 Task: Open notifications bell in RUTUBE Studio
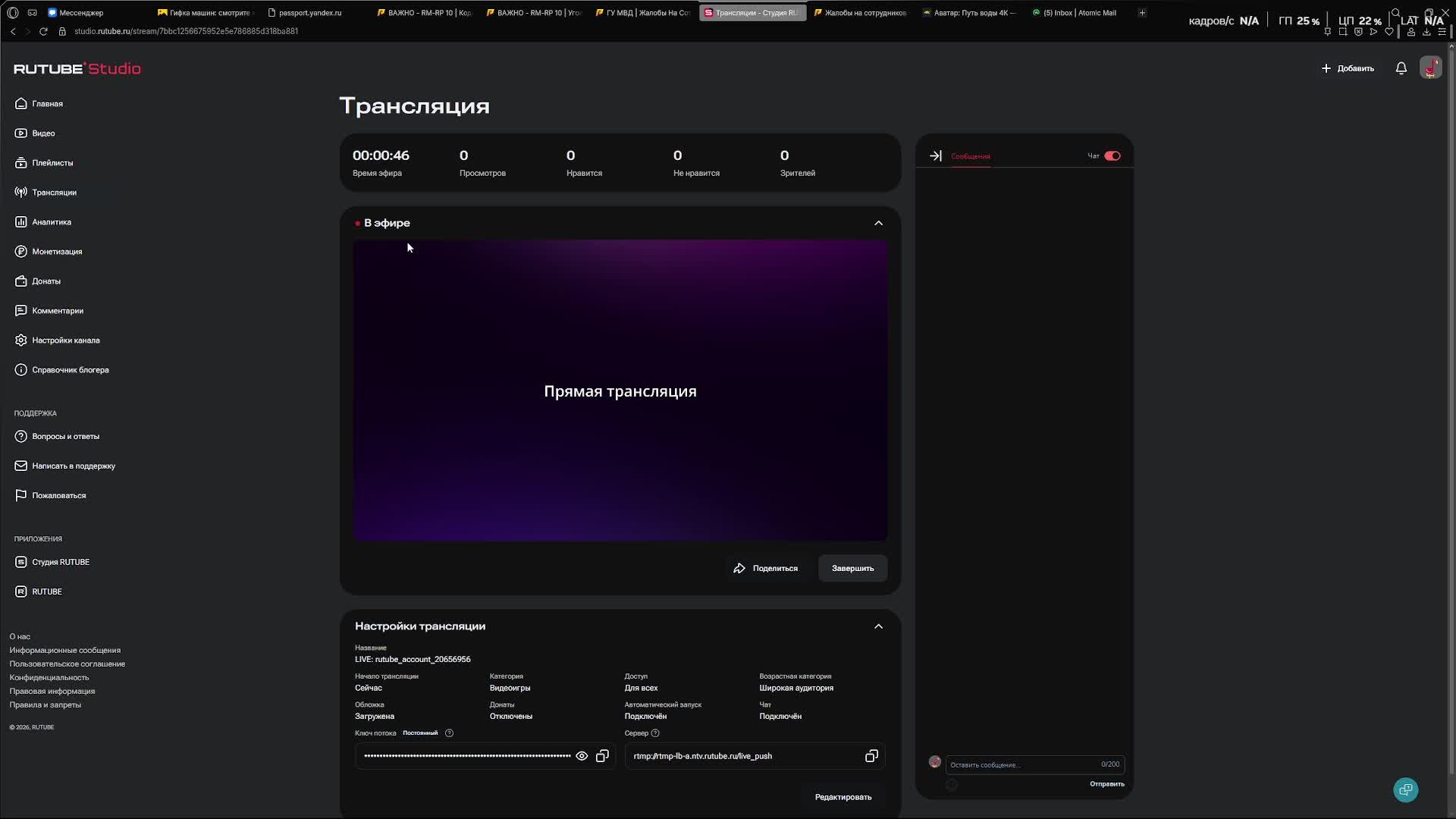coord(1400,67)
